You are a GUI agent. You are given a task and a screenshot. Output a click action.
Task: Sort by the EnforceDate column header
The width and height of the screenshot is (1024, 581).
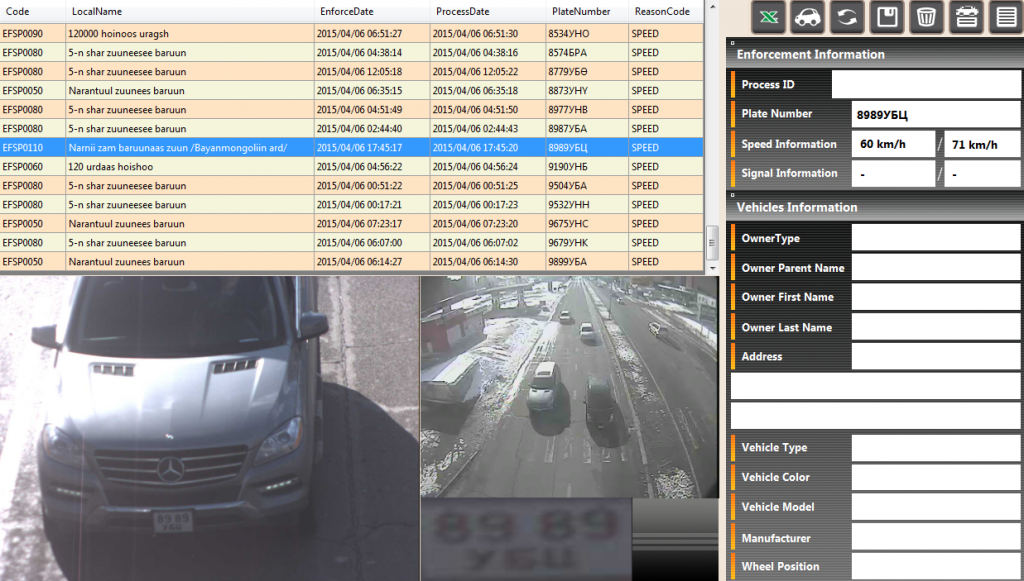click(345, 11)
